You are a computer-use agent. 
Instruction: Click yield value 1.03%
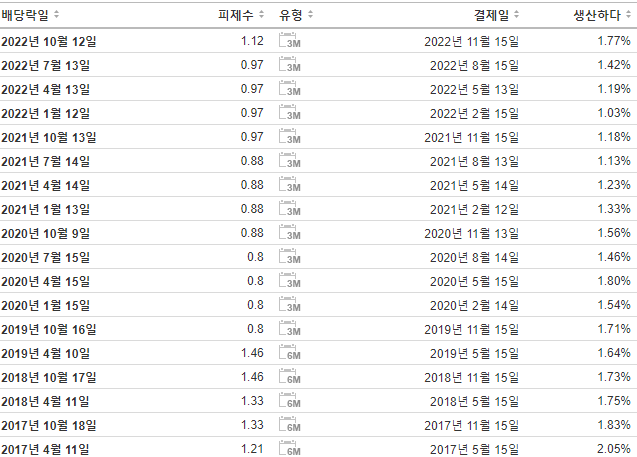coord(614,113)
